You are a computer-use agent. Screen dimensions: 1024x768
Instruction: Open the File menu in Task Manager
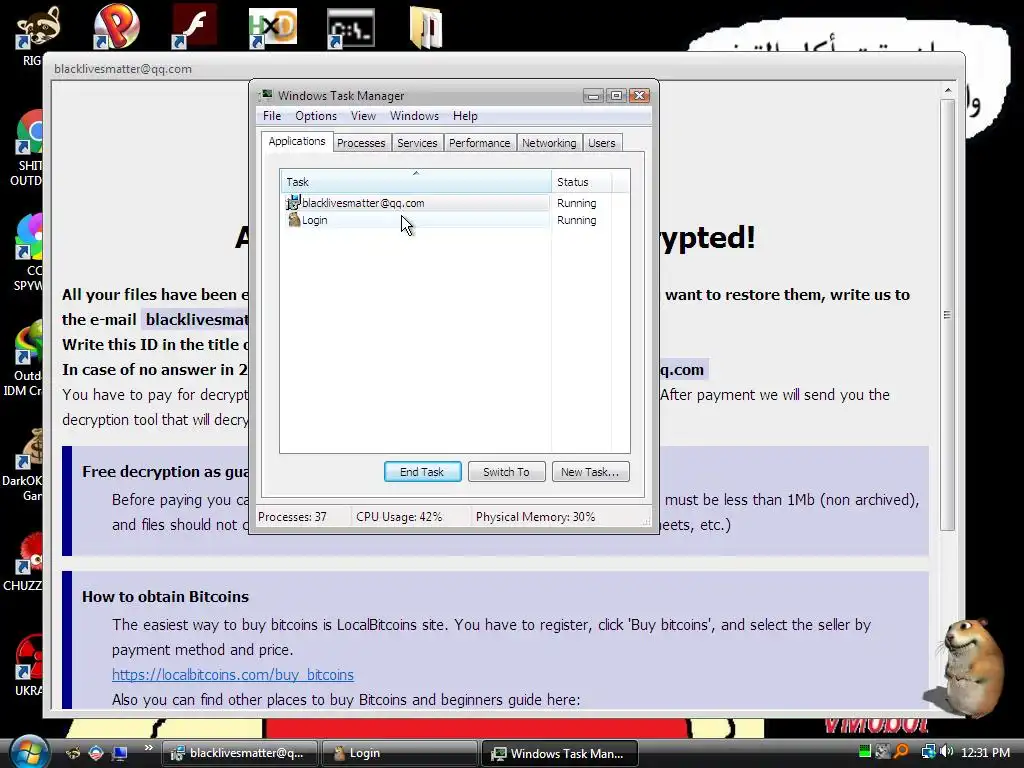coord(272,116)
